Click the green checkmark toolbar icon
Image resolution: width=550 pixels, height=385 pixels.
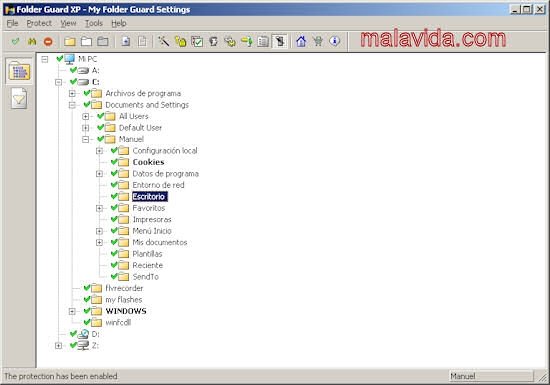coord(15,41)
